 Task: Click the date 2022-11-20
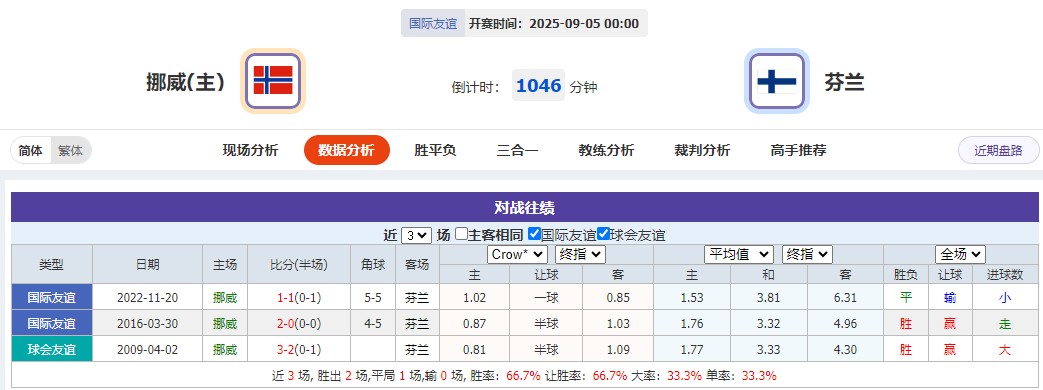point(148,297)
